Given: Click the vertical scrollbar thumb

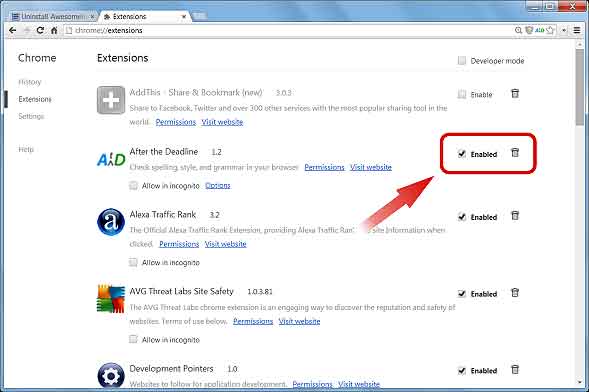Looking at the screenshot, I should point(580,87).
